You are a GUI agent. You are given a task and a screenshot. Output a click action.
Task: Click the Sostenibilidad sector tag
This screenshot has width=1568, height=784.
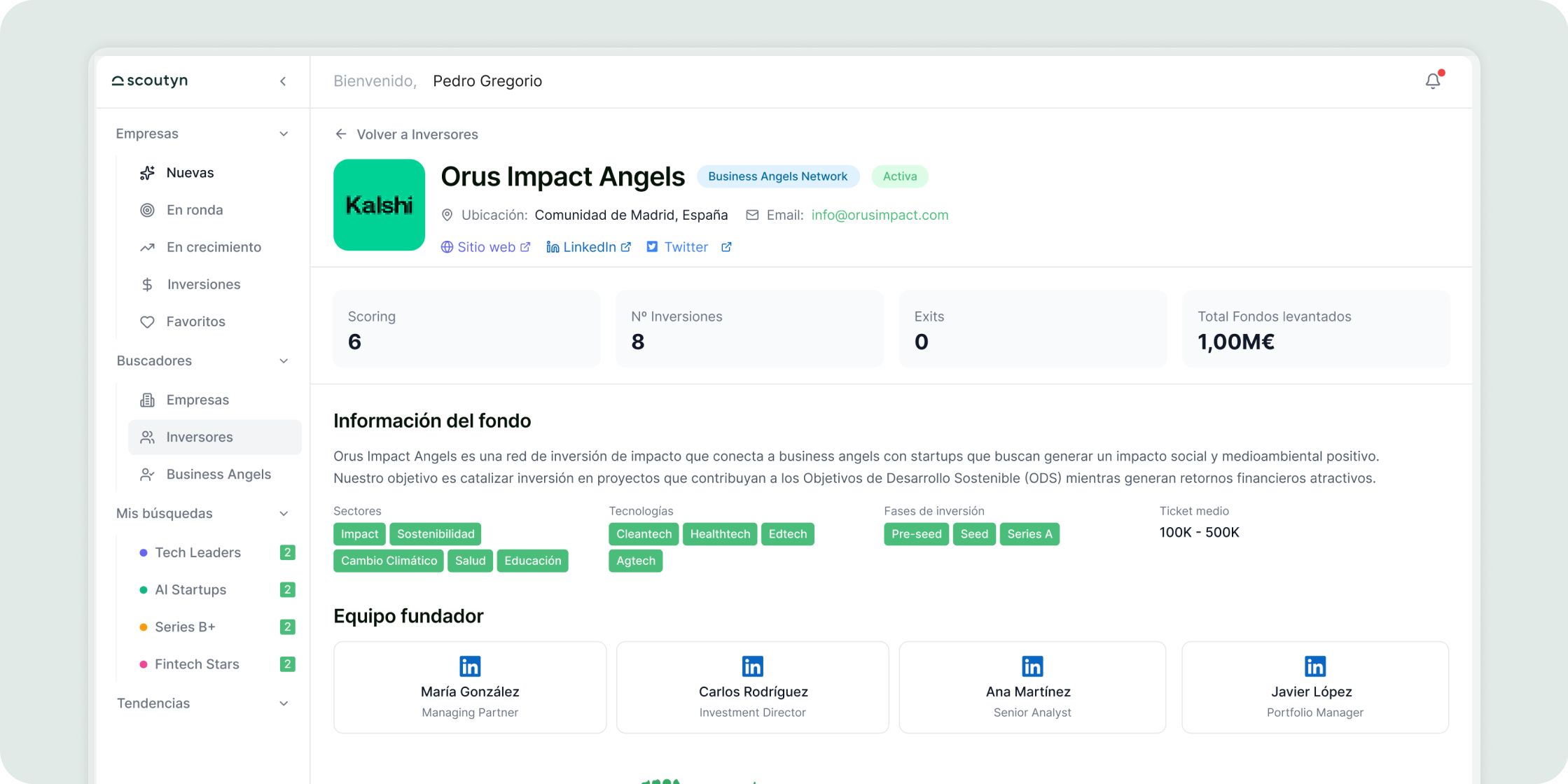pos(436,534)
